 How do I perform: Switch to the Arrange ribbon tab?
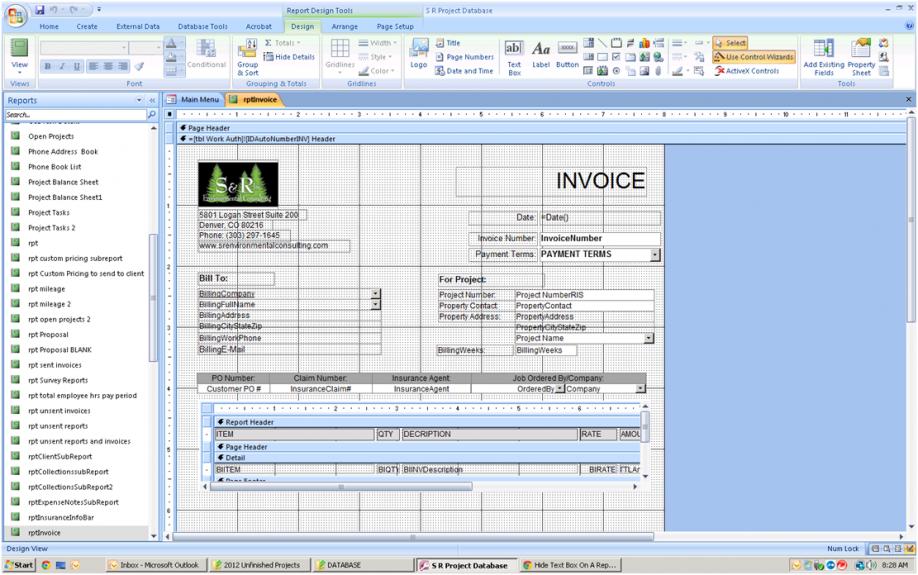pyautogui.click(x=344, y=27)
